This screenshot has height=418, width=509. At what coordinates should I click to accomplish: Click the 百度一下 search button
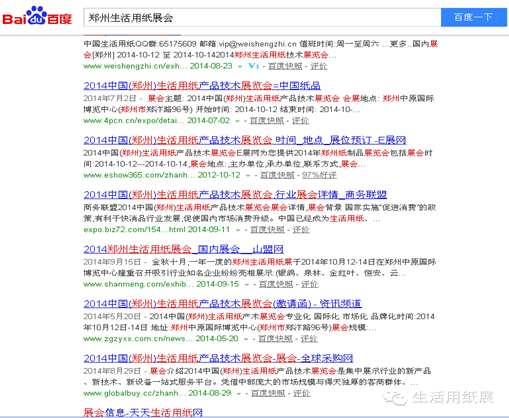pos(473,17)
